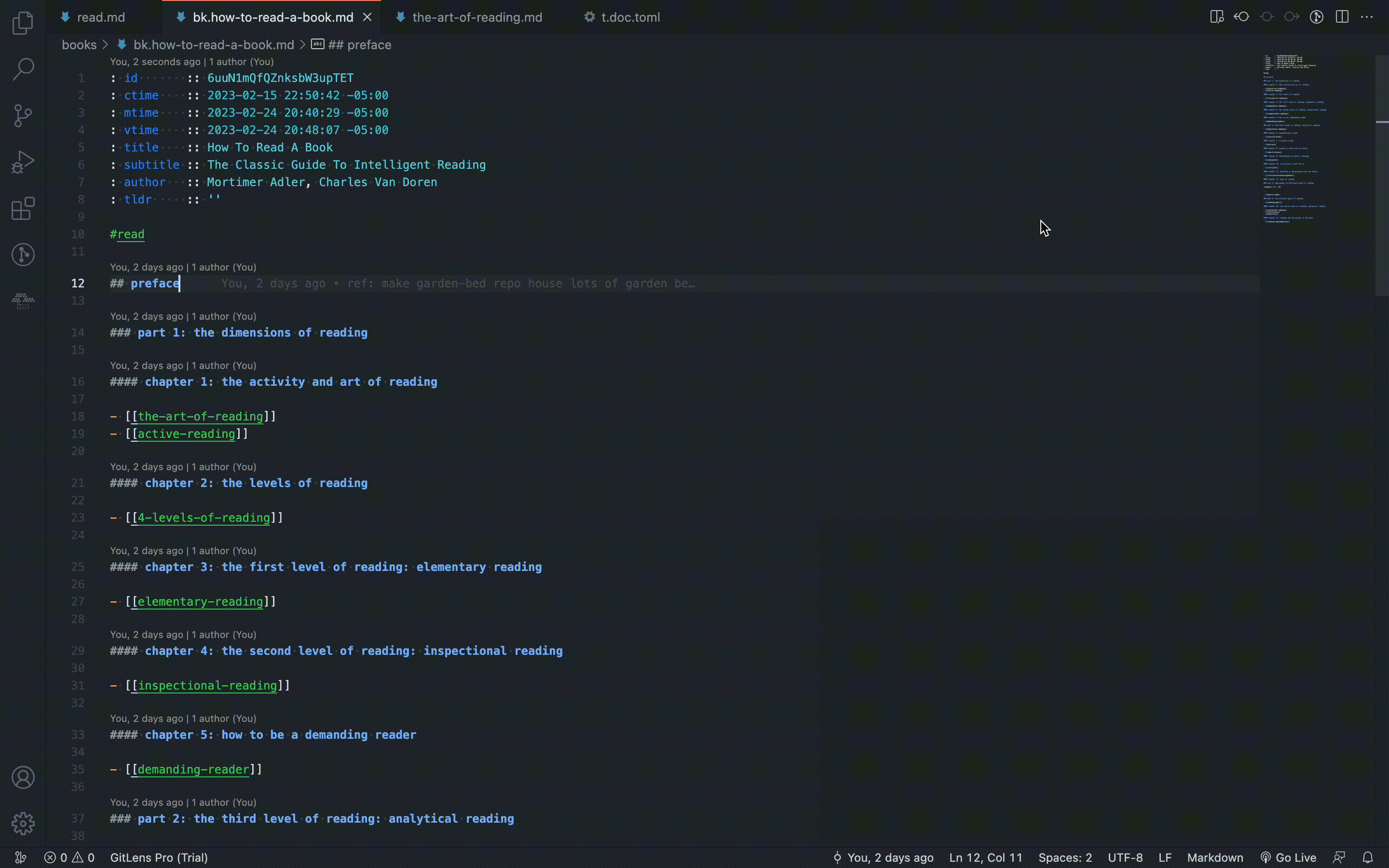Open the tree-shaped extension icon below GitLens

click(23, 300)
